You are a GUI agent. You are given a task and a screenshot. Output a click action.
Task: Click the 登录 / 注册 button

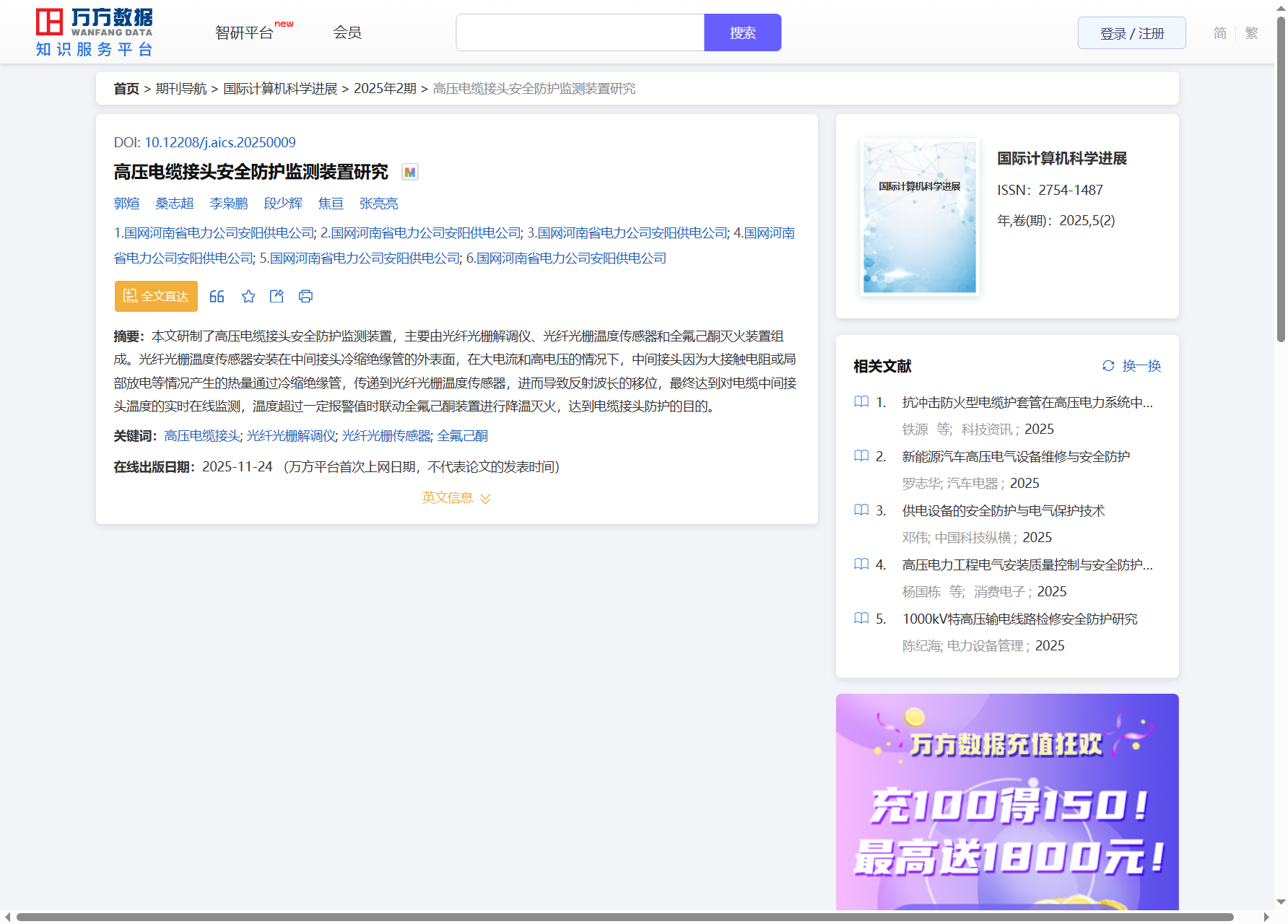coord(1131,33)
